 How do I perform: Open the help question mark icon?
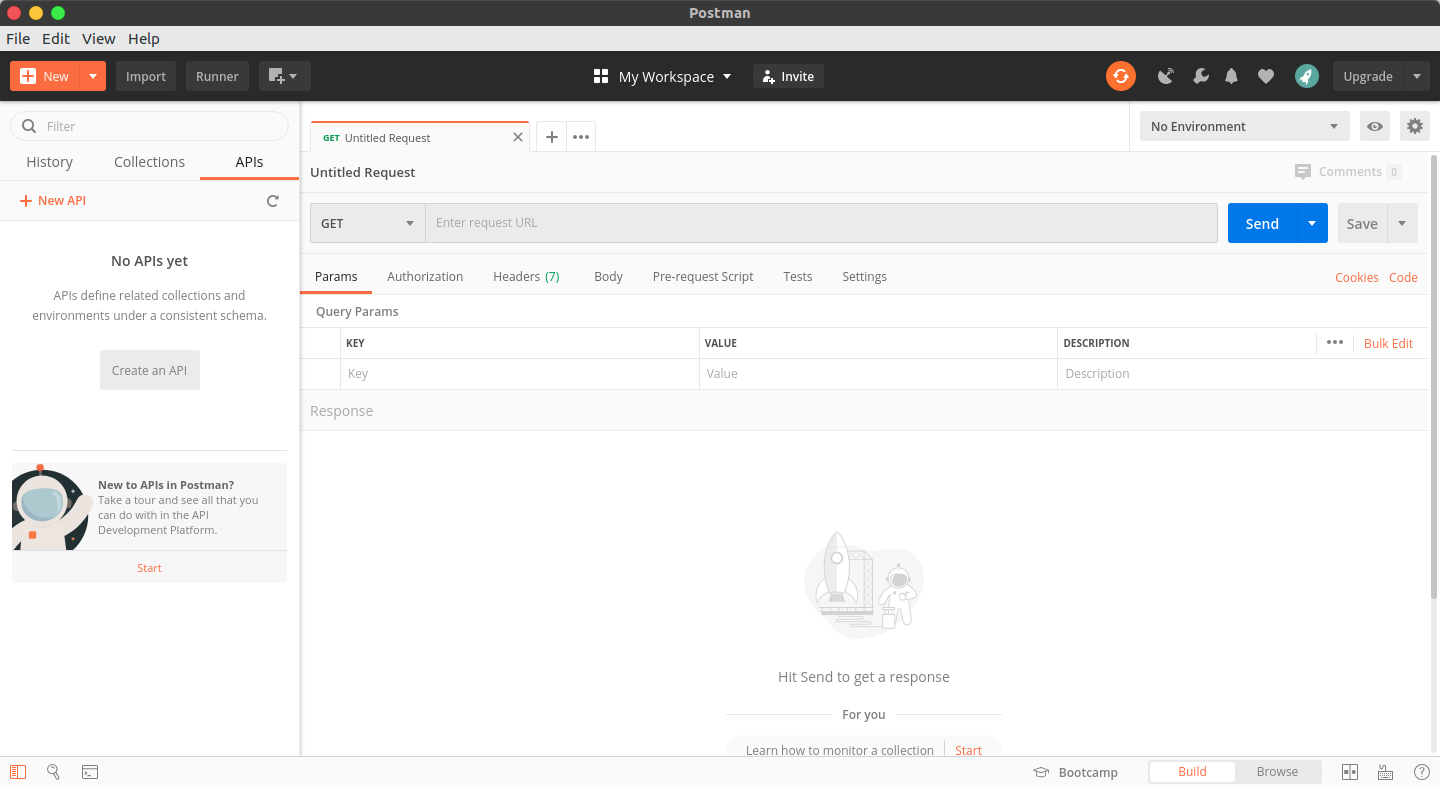[1422, 772]
